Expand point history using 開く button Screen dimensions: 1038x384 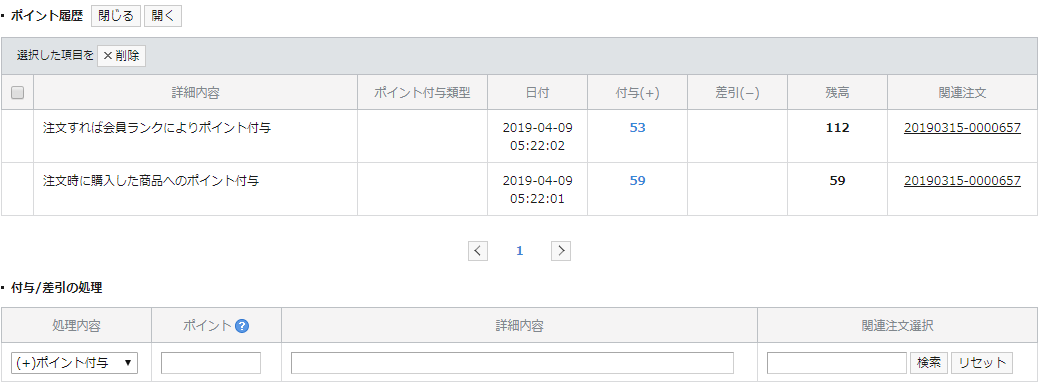click(x=163, y=17)
